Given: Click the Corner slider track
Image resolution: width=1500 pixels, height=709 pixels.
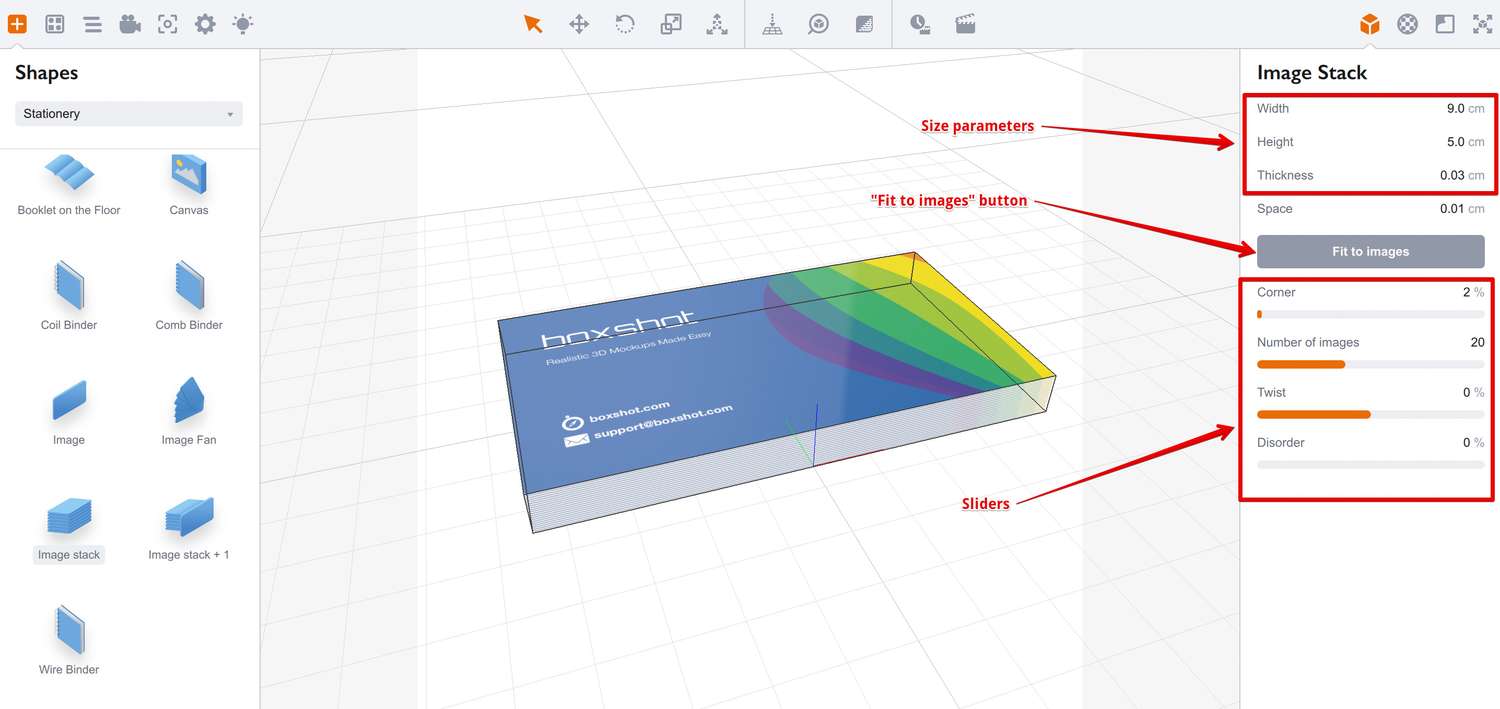Looking at the screenshot, I should pos(1370,314).
